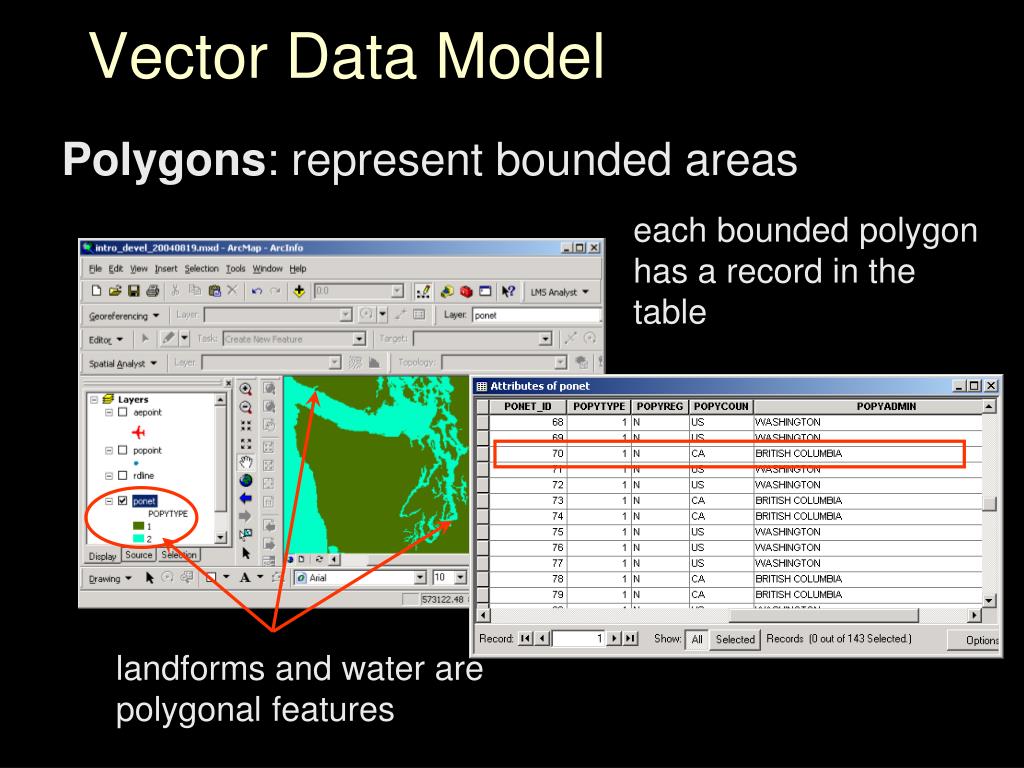
Task: Collapse the ponet layer legend
Action: click(x=109, y=501)
